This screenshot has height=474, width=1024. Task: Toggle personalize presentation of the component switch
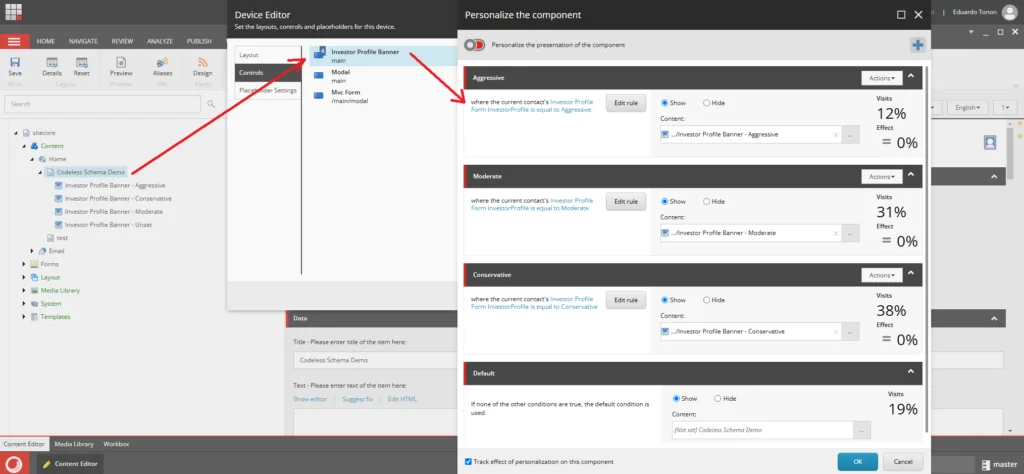[x=475, y=45]
